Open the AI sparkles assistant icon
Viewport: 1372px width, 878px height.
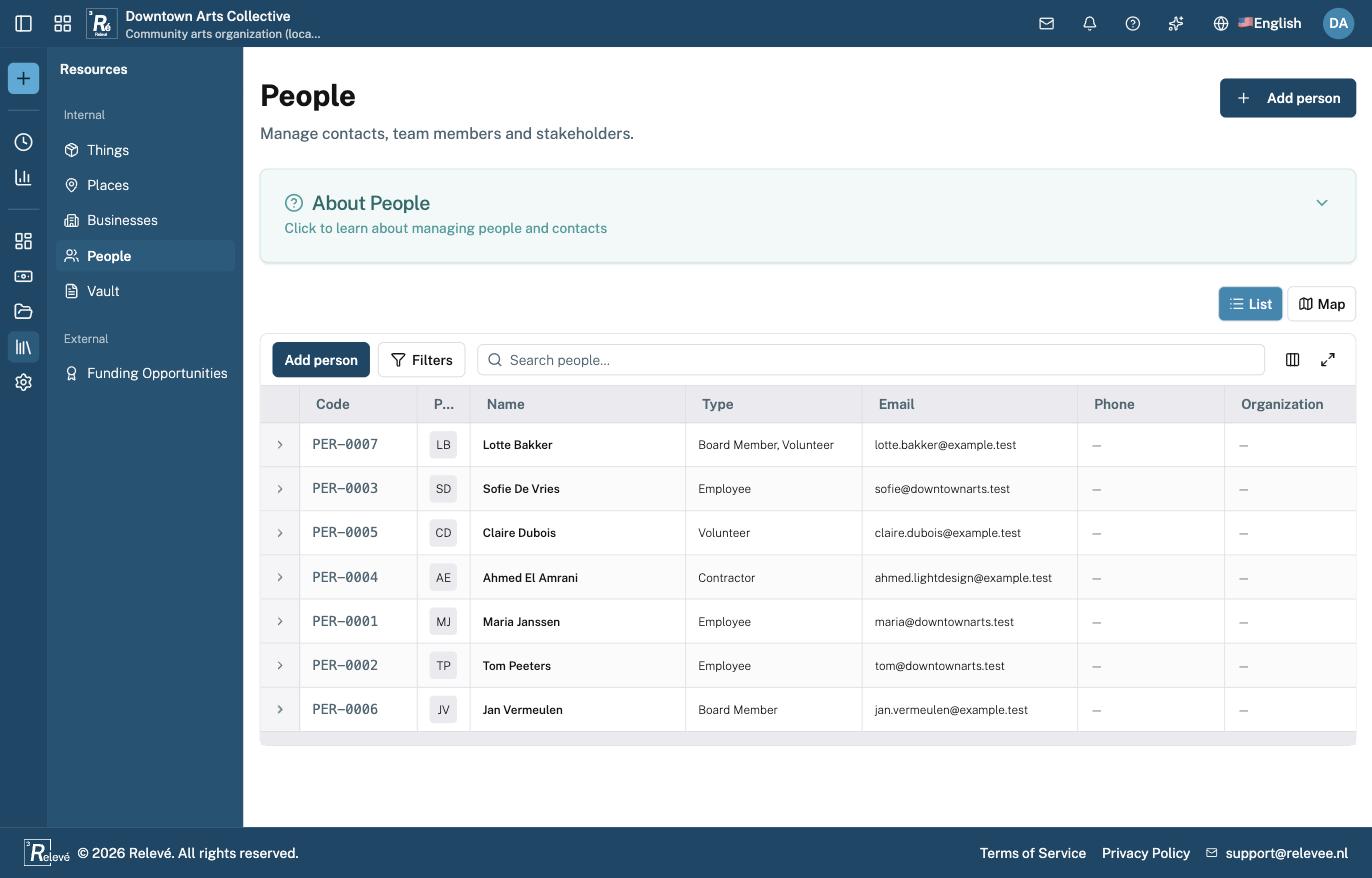tap(1176, 23)
